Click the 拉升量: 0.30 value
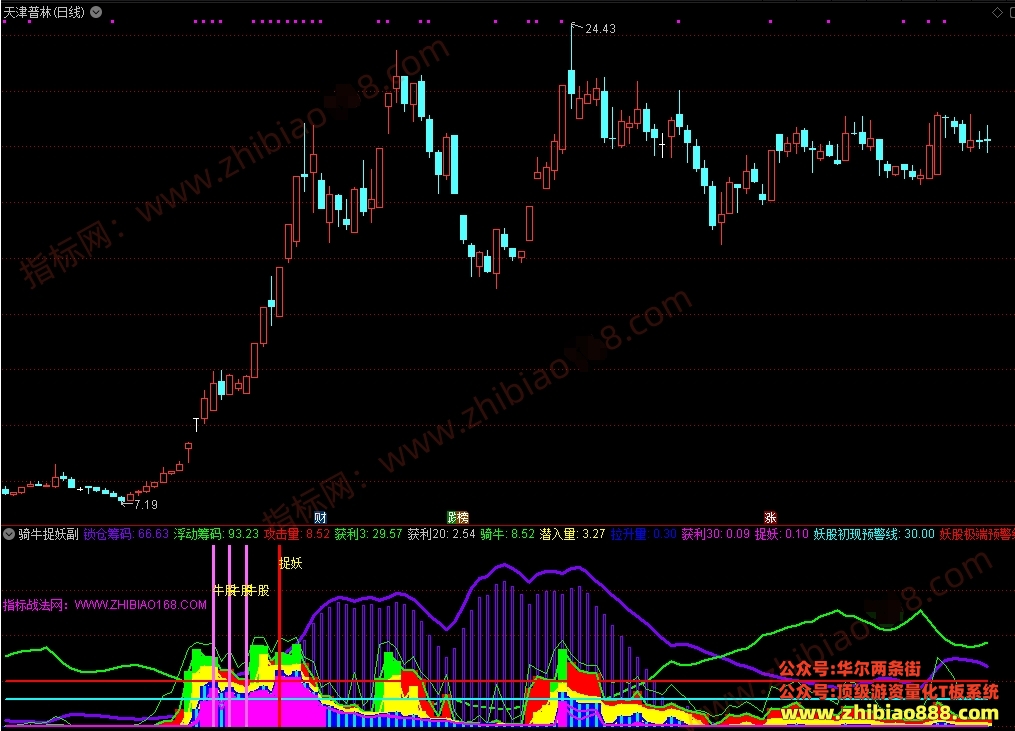Image resolution: width=1015 pixels, height=731 pixels. [643, 534]
